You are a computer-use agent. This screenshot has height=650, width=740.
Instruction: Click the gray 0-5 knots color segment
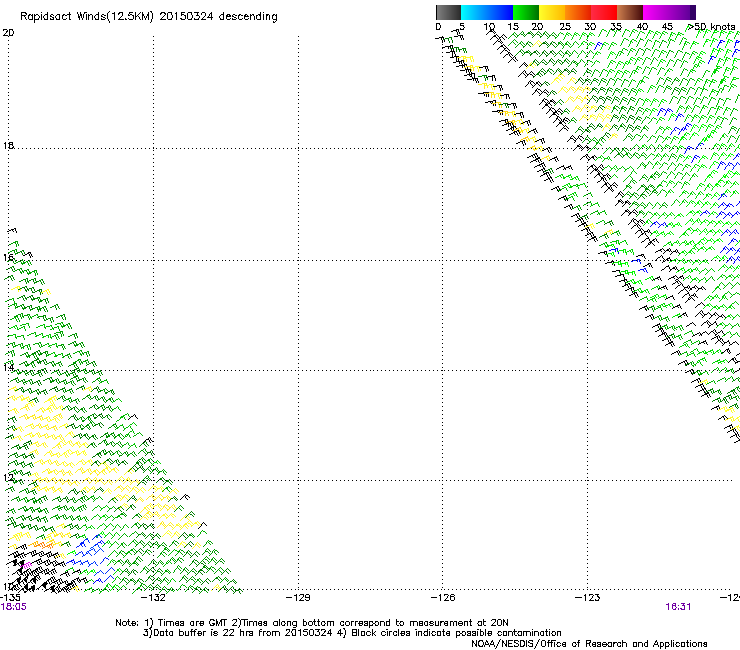coord(448,12)
